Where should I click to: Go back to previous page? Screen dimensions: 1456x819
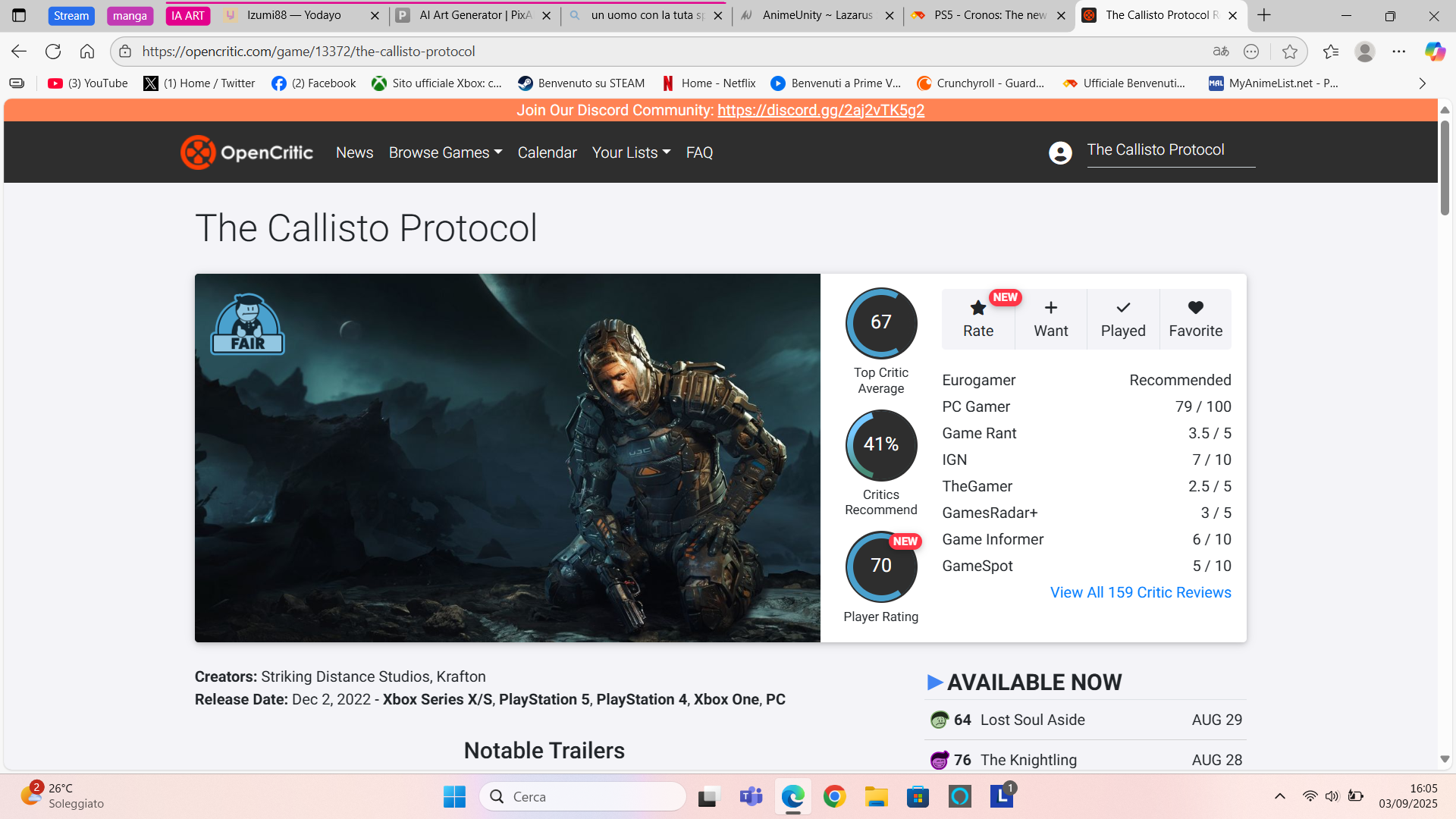[x=19, y=52]
